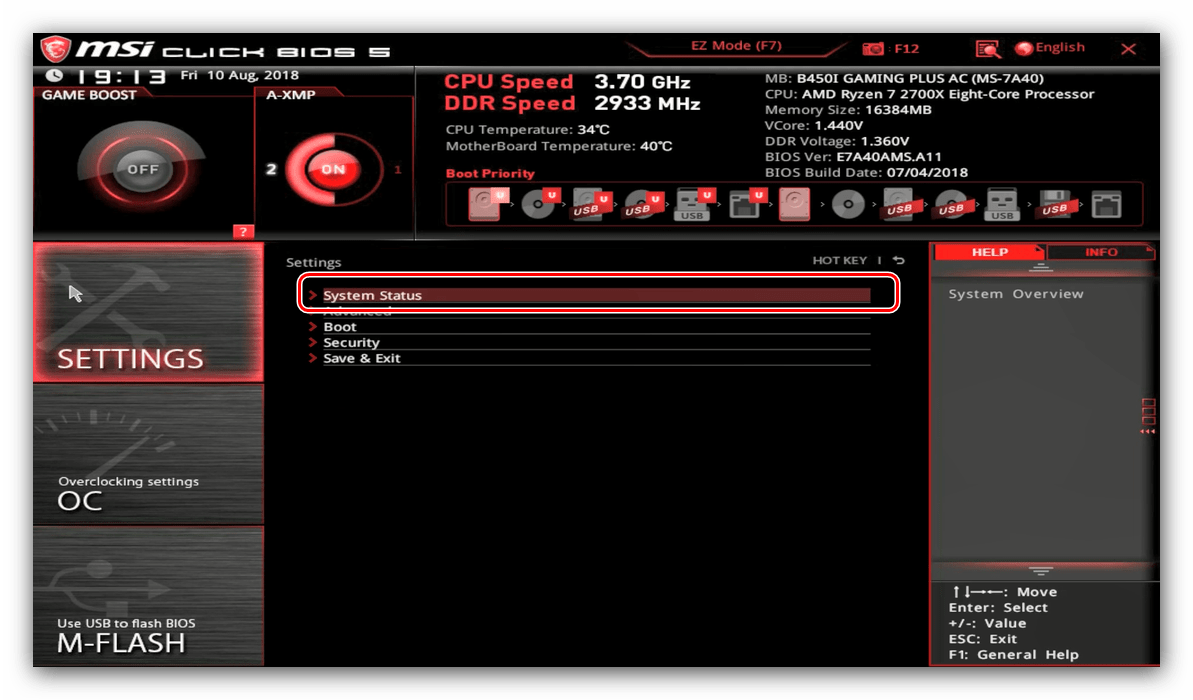Screen dimensions: 1193x700
Task: Click the date Fri 10 Aug, 2018
Action: (x=239, y=75)
